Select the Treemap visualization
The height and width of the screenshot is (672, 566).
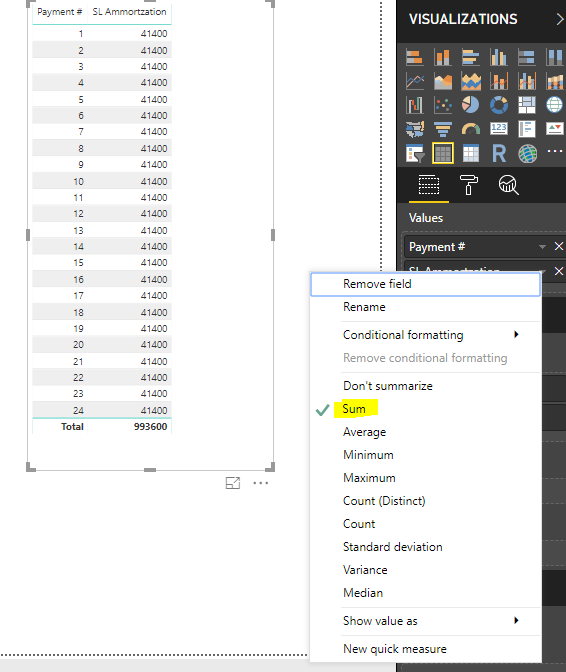click(x=527, y=105)
